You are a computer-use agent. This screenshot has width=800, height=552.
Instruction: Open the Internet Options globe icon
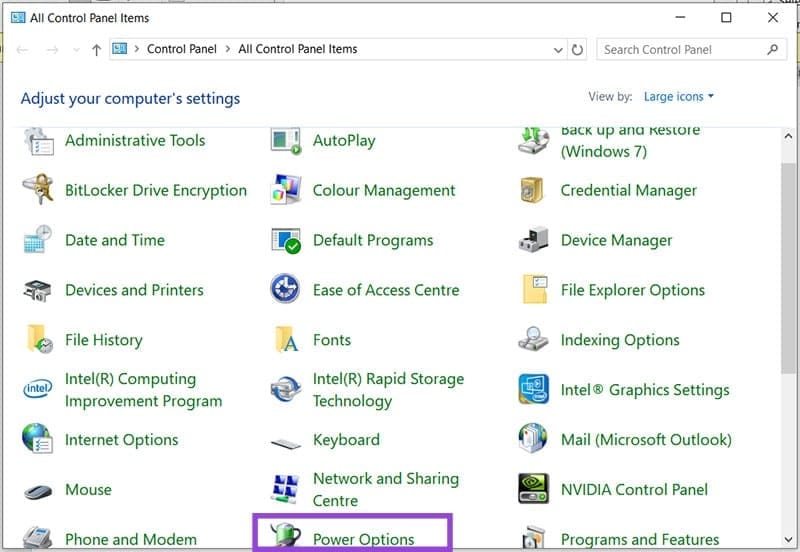pos(38,439)
